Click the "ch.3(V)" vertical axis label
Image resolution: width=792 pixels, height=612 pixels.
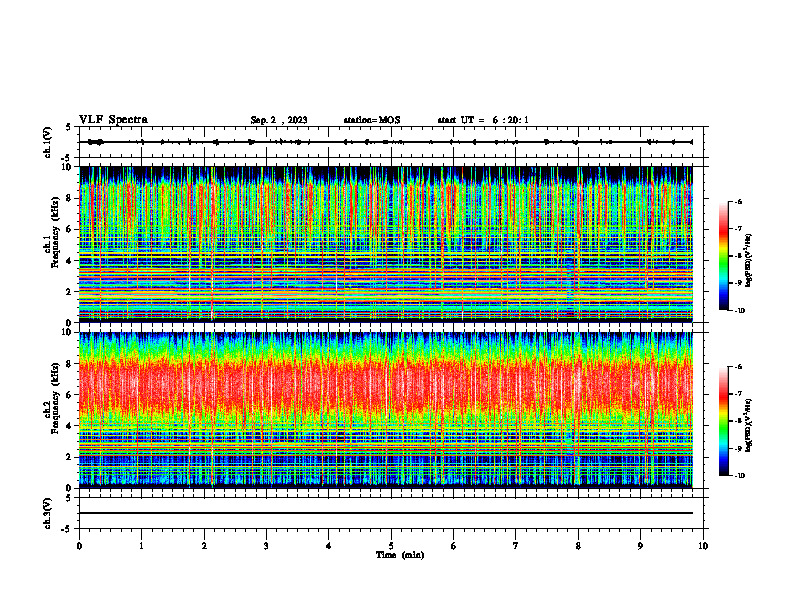click(x=47, y=514)
